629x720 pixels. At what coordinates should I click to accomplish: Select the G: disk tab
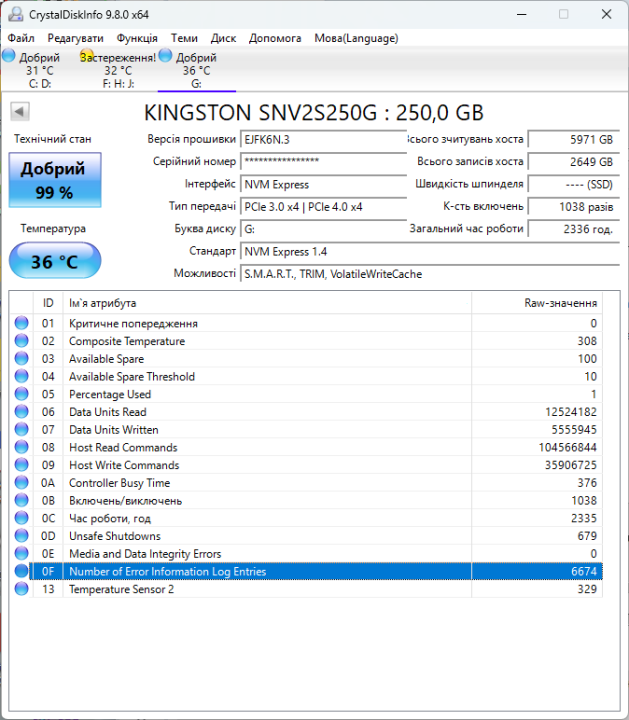coord(197,70)
